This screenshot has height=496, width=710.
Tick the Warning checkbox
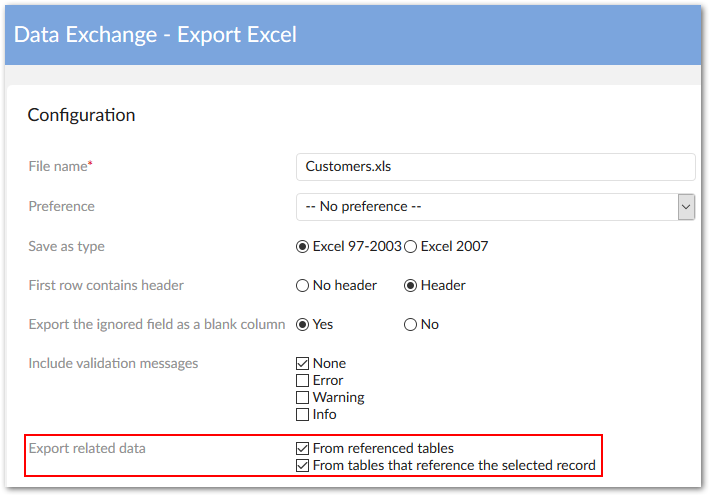click(303, 398)
